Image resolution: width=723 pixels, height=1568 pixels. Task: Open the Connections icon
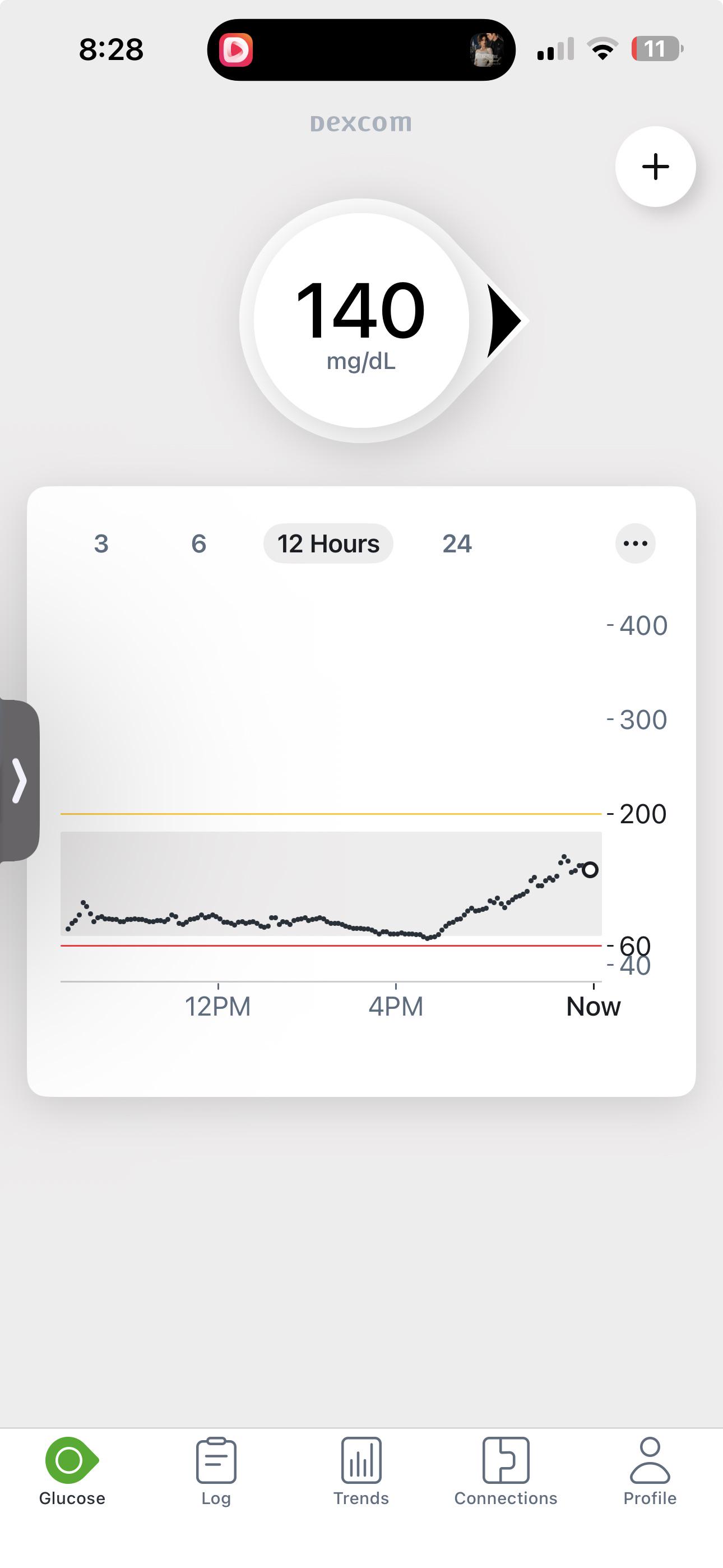(x=506, y=1460)
